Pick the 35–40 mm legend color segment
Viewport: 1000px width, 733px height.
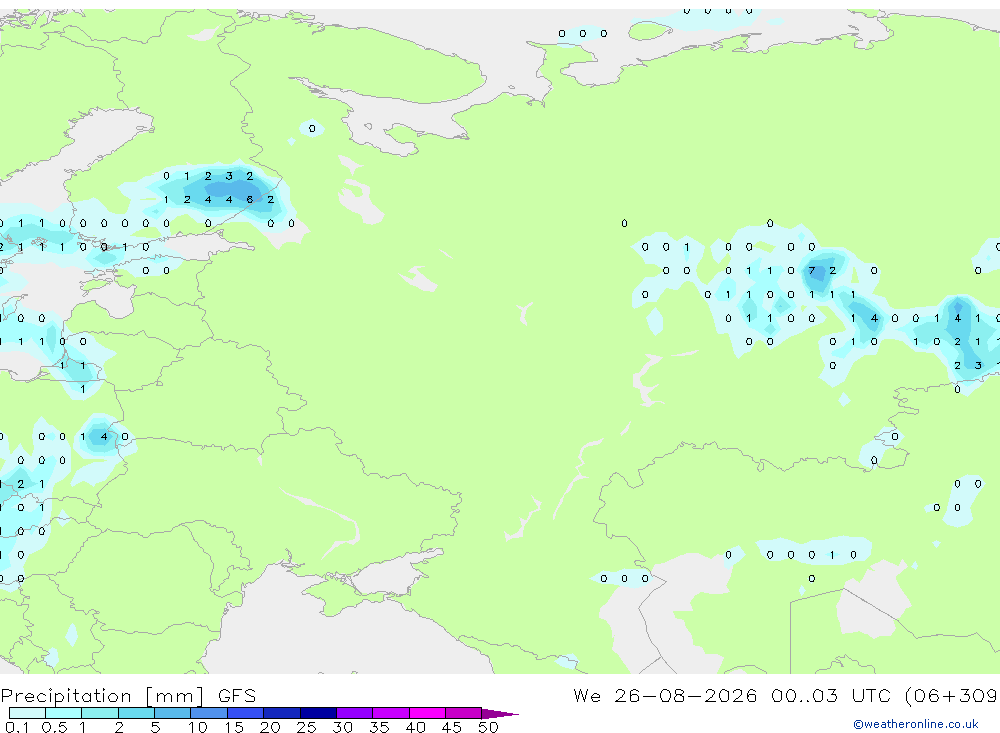tap(391, 713)
